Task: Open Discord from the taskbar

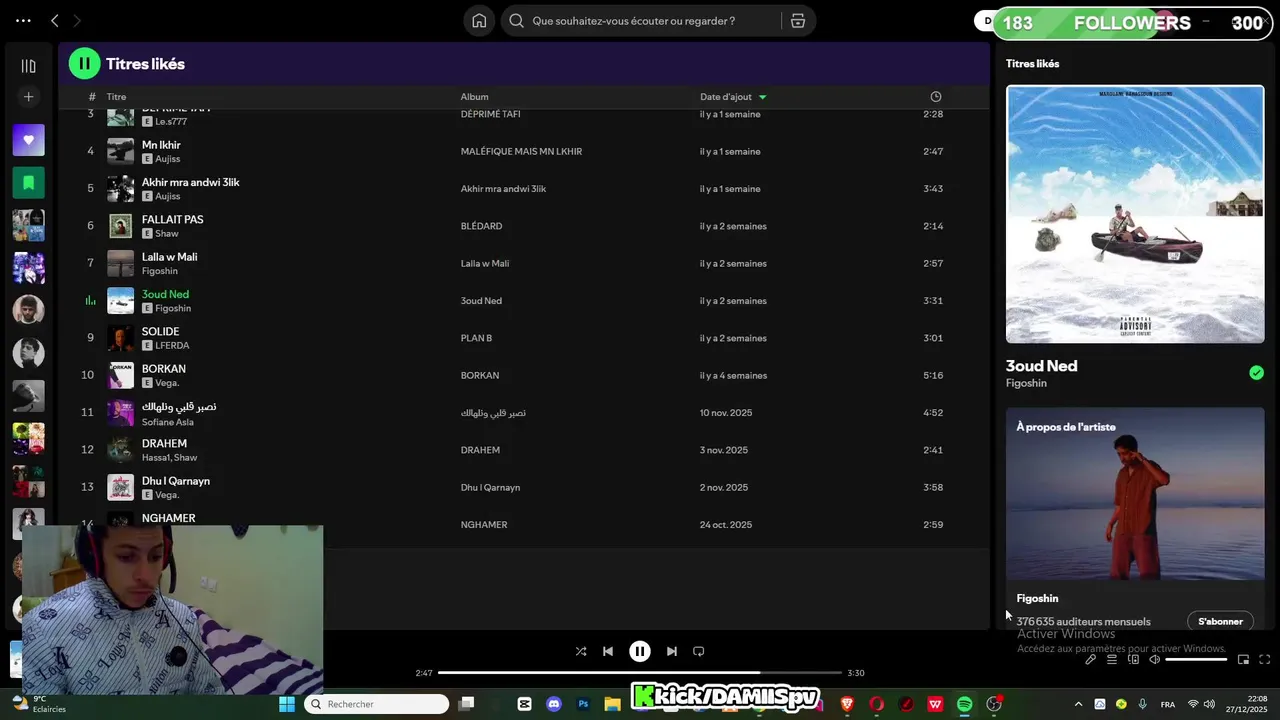Action: (x=554, y=704)
